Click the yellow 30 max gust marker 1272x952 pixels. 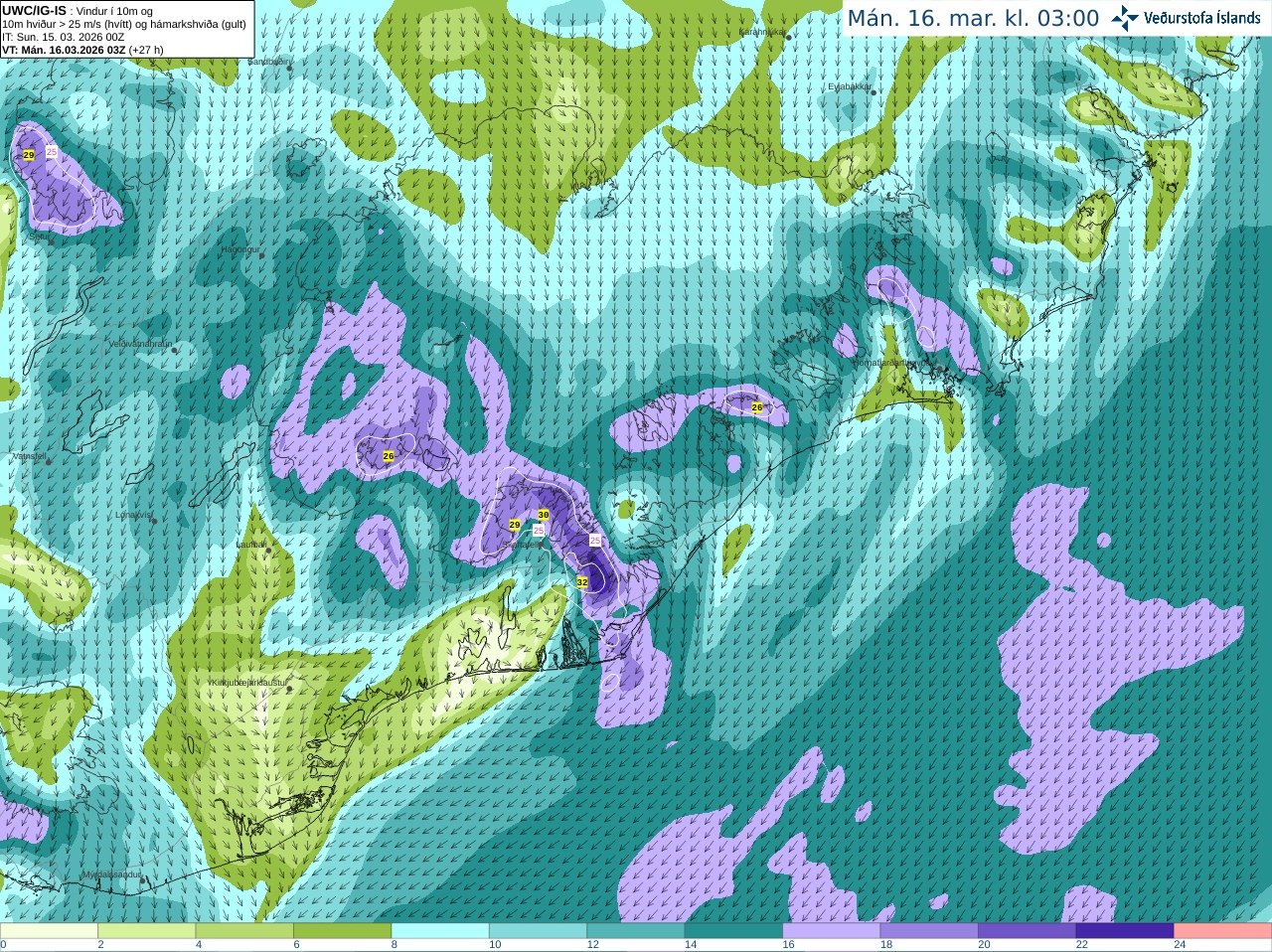click(544, 515)
